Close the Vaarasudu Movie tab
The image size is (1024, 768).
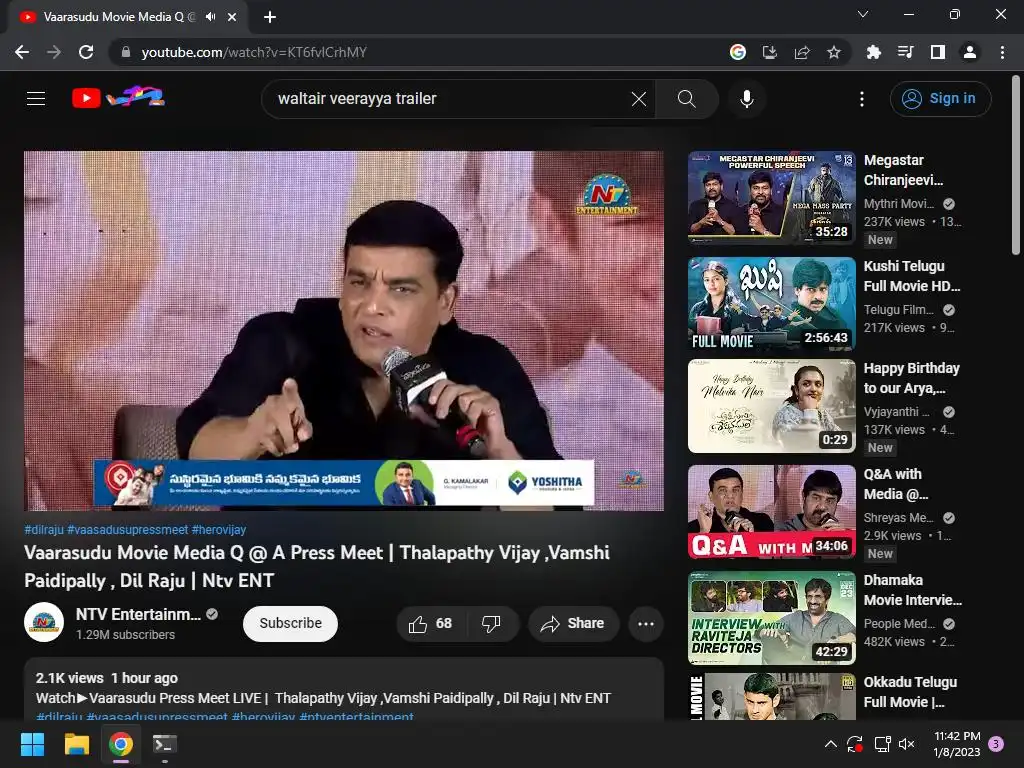click(x=232, y=17)
